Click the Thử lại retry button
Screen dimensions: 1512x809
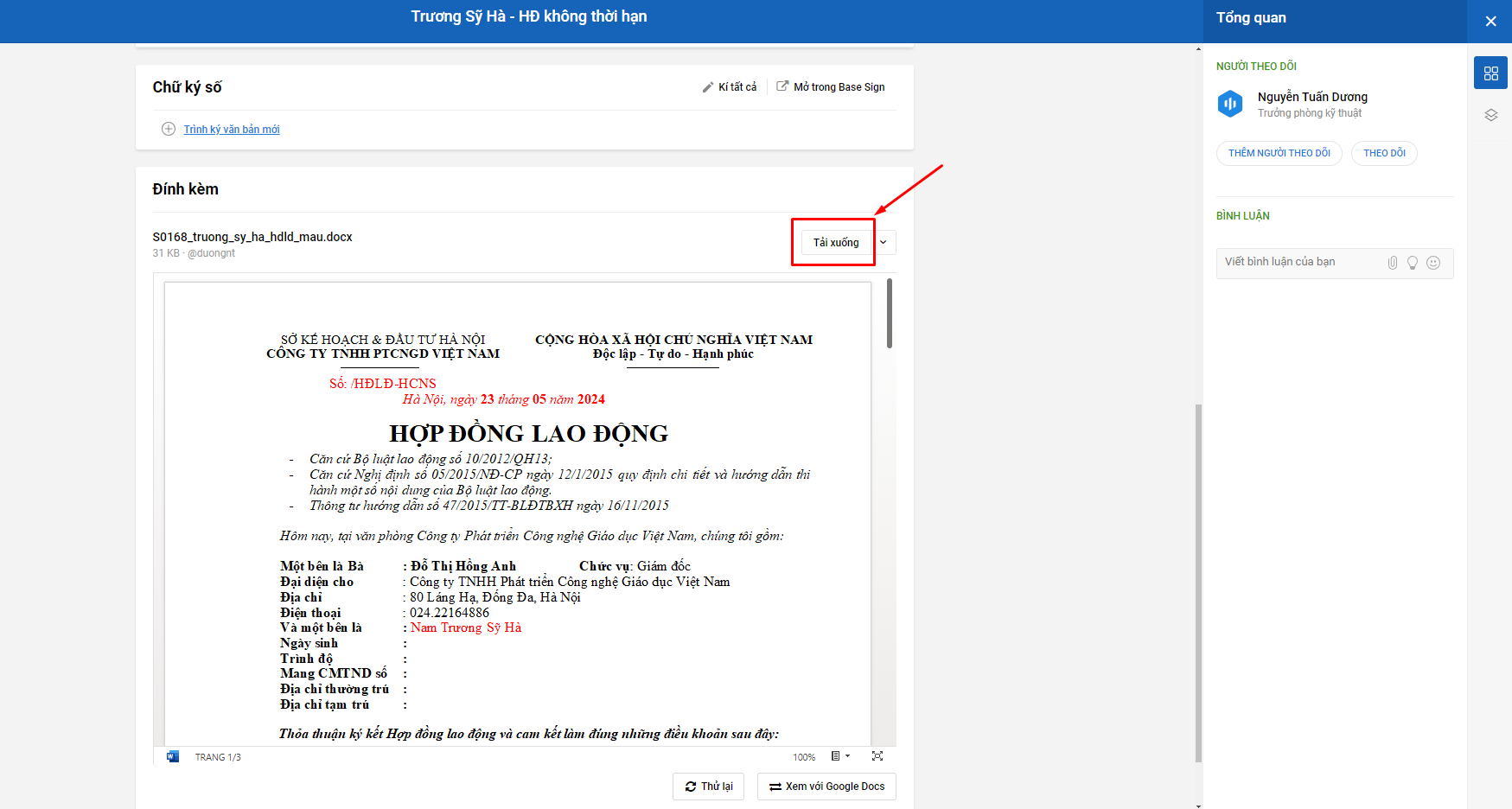[x=708, y=787]
